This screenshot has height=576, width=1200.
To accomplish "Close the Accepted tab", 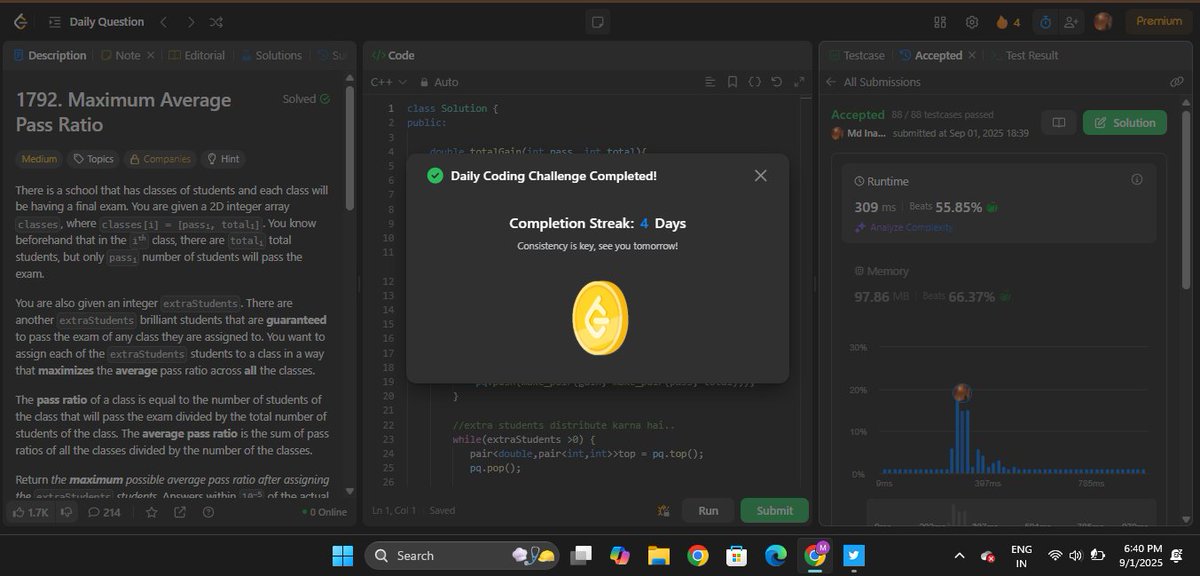I will [x=973, y=56].
